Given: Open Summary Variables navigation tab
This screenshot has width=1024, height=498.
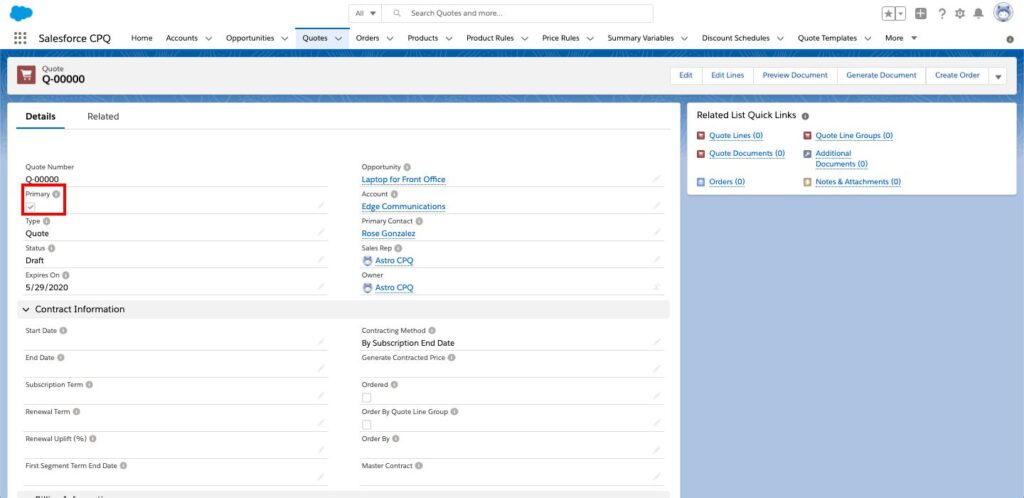Looking at the screenshot, I should click(641, 38).
